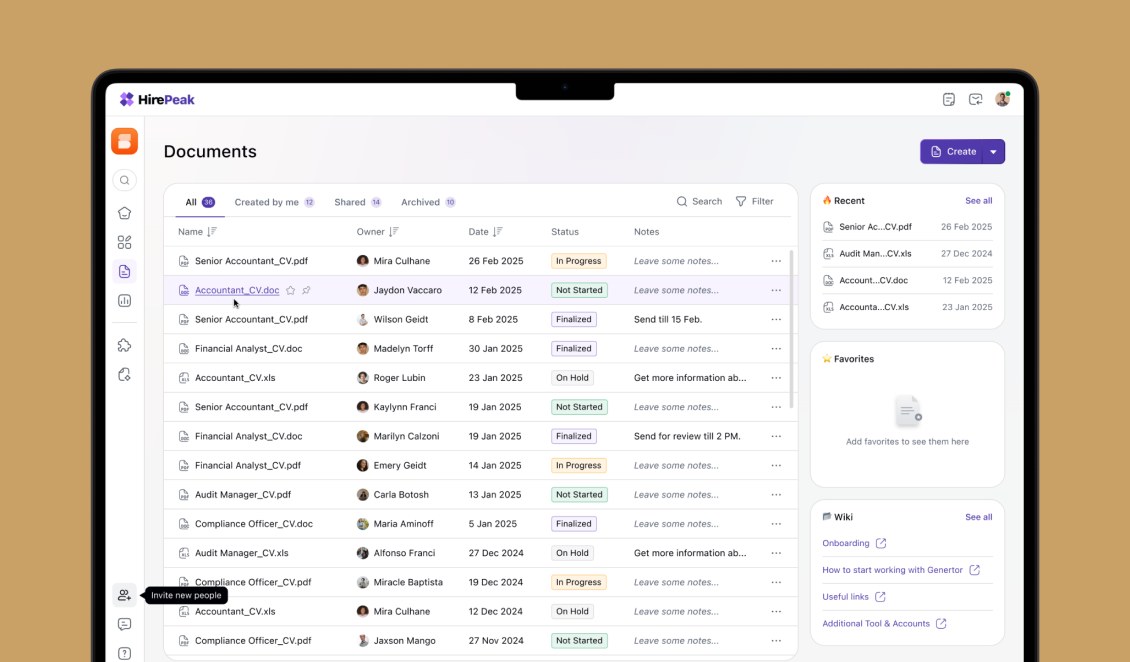
Task: Edit note Send for review till 2 PM.
Action: 688,437
